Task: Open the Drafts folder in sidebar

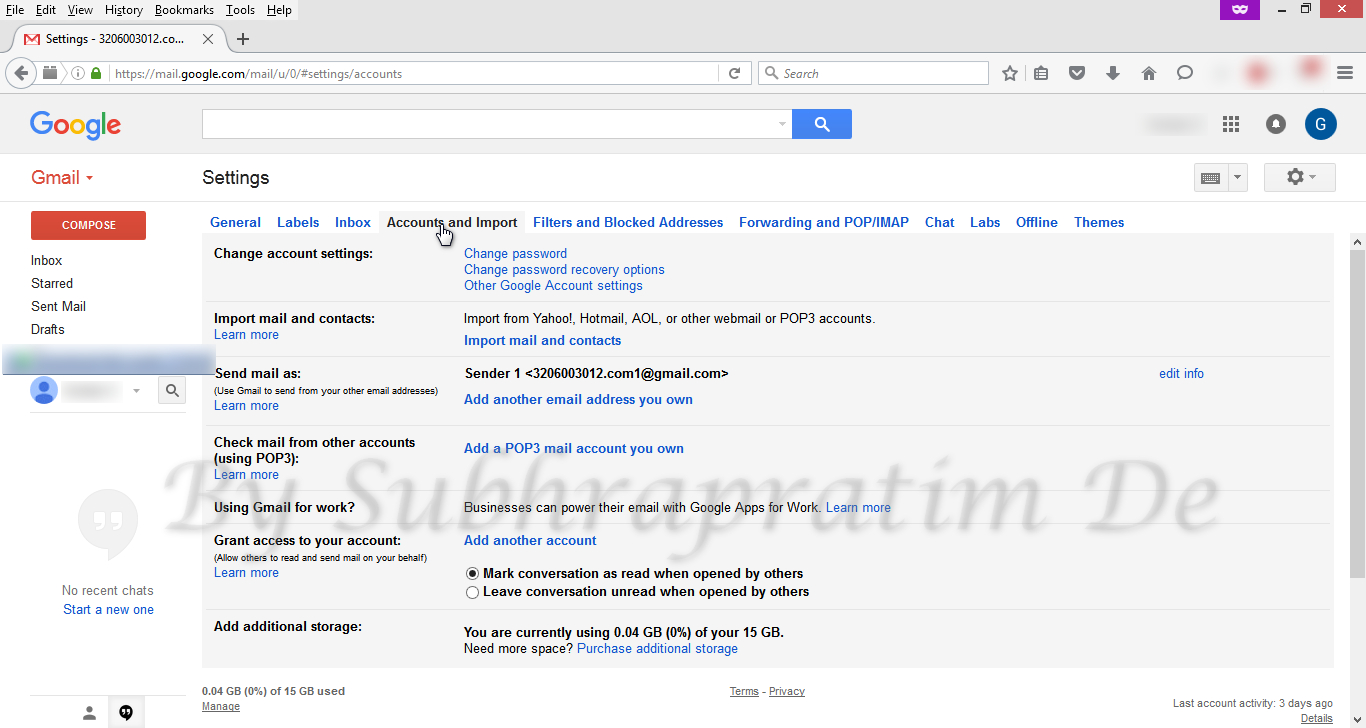Action: coord(48,330)
